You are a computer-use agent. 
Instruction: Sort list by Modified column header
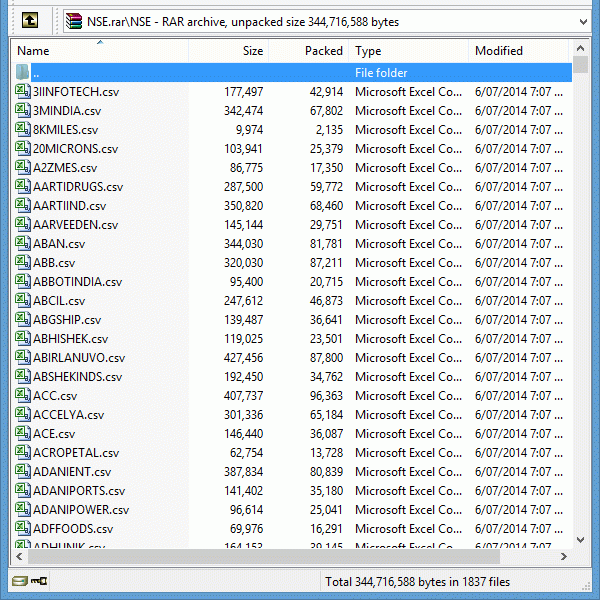click(518, 51)
